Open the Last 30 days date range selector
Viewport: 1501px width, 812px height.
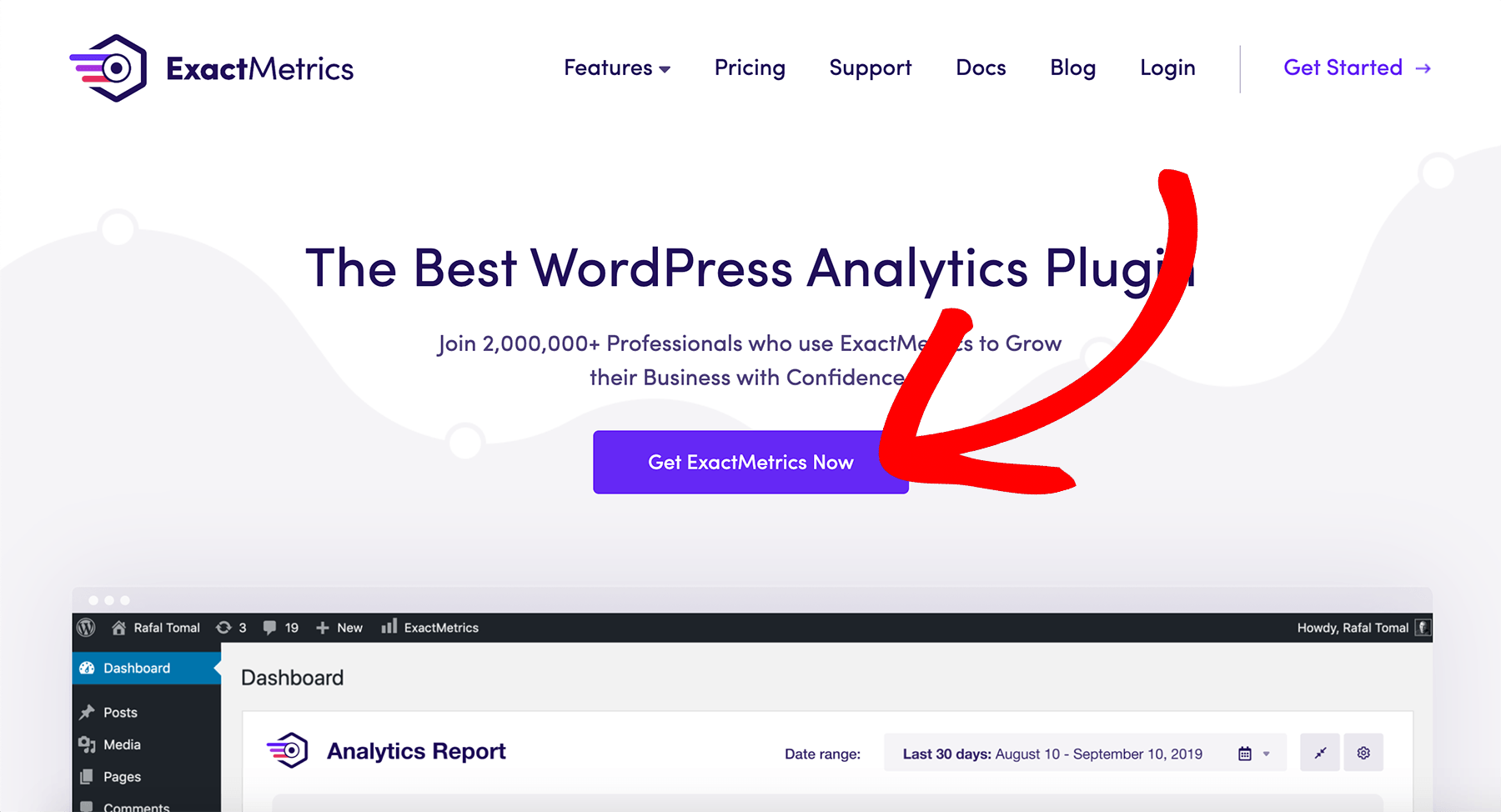1085,753
